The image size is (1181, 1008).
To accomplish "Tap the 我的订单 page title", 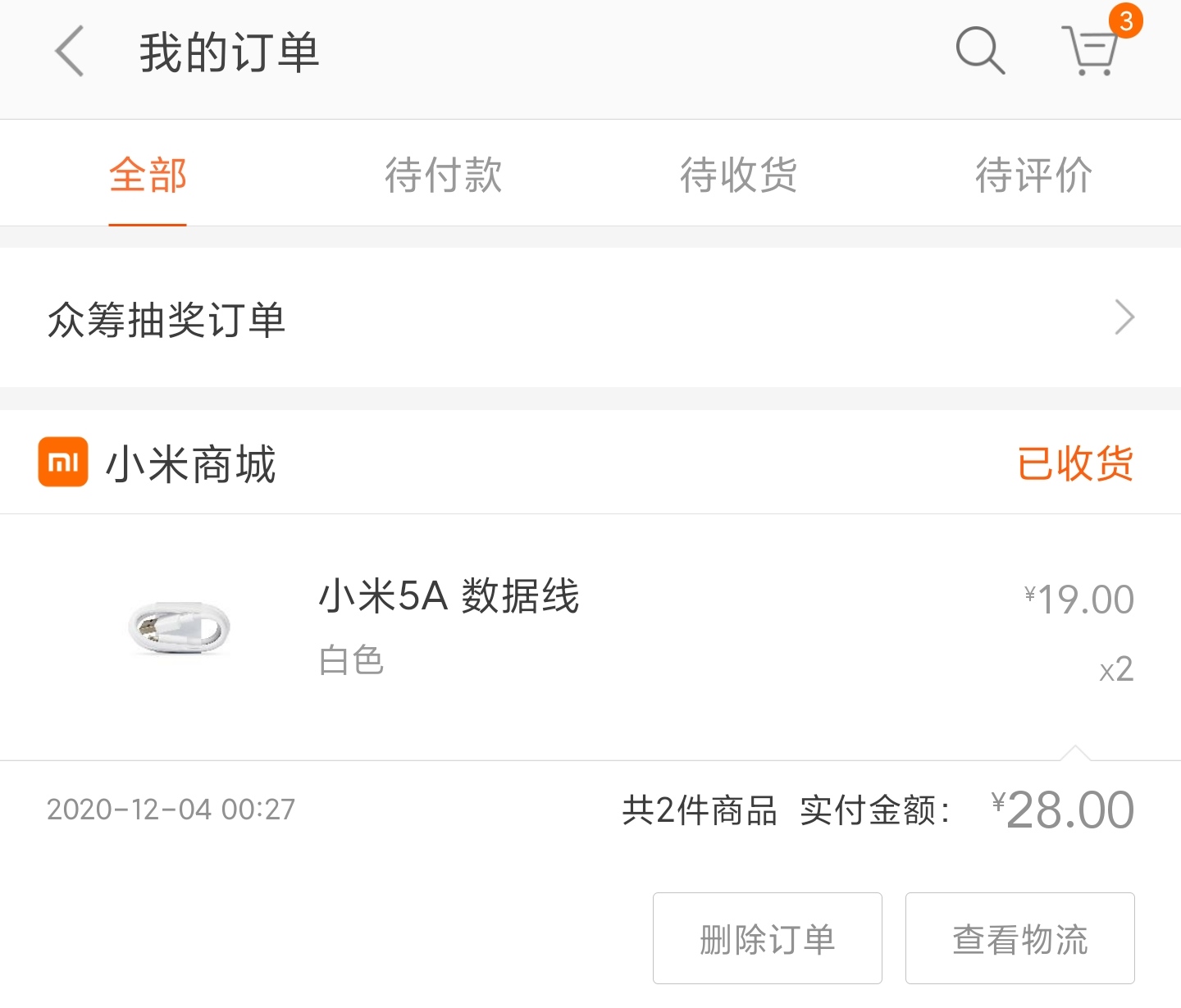I will coord(230,52).
